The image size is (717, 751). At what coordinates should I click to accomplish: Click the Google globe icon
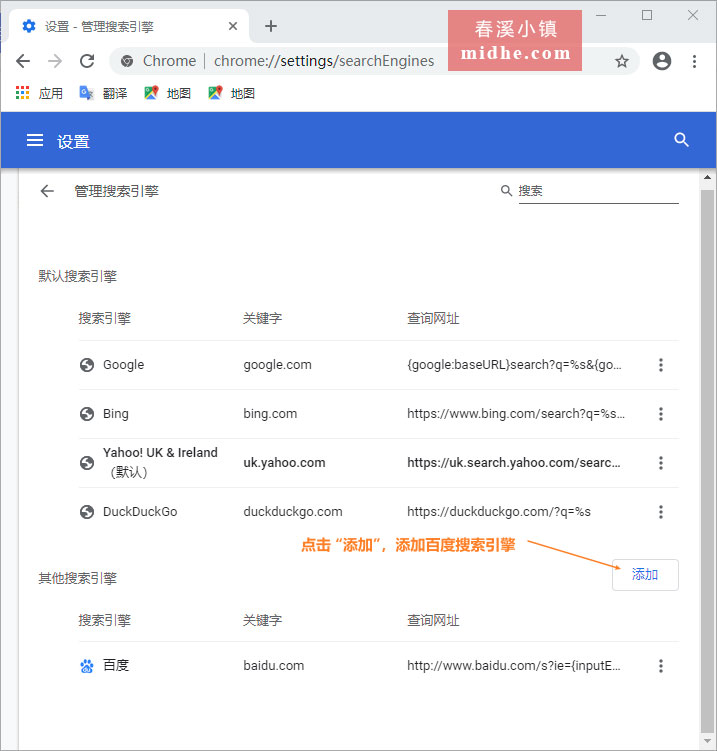tap(87, 365)
